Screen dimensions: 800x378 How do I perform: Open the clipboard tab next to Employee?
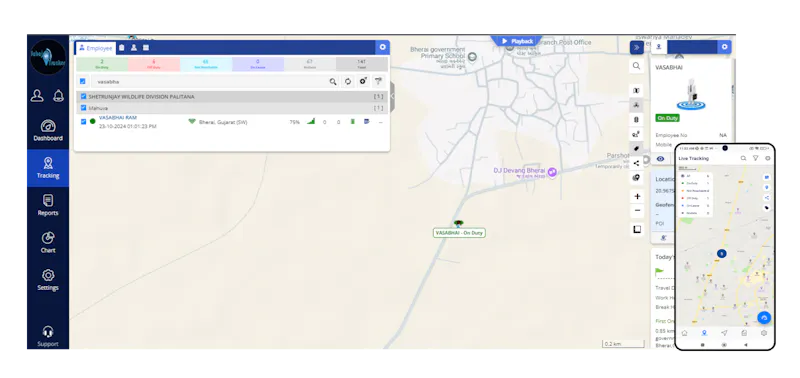click(x=122, y=48)
